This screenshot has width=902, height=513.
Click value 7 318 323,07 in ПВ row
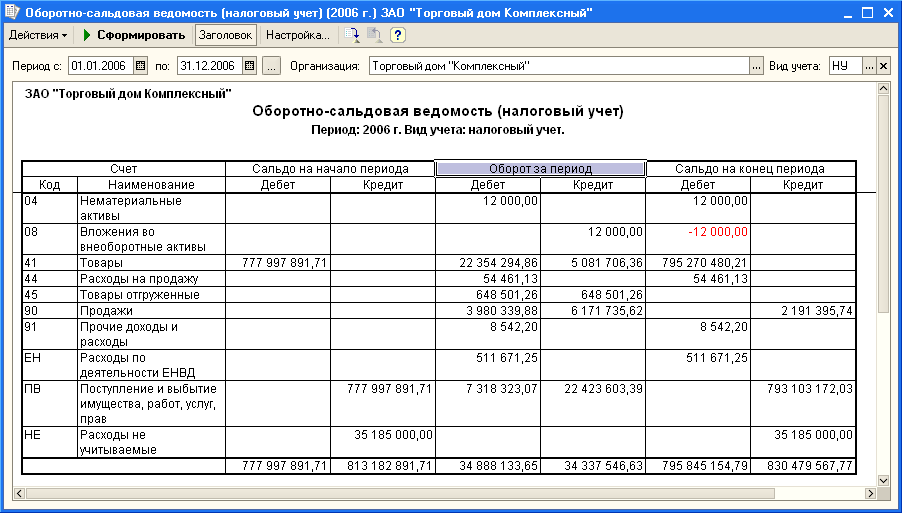[501, 388]
